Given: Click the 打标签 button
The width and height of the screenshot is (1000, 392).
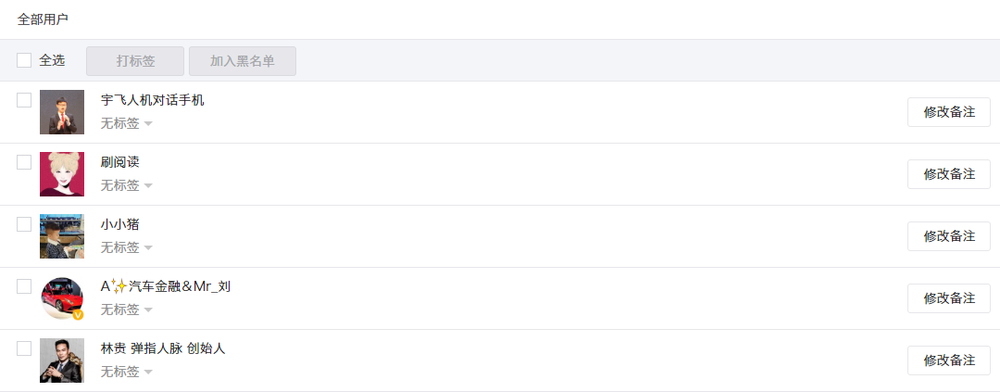Looking at the screenshot, I should (x=135, y=61).
